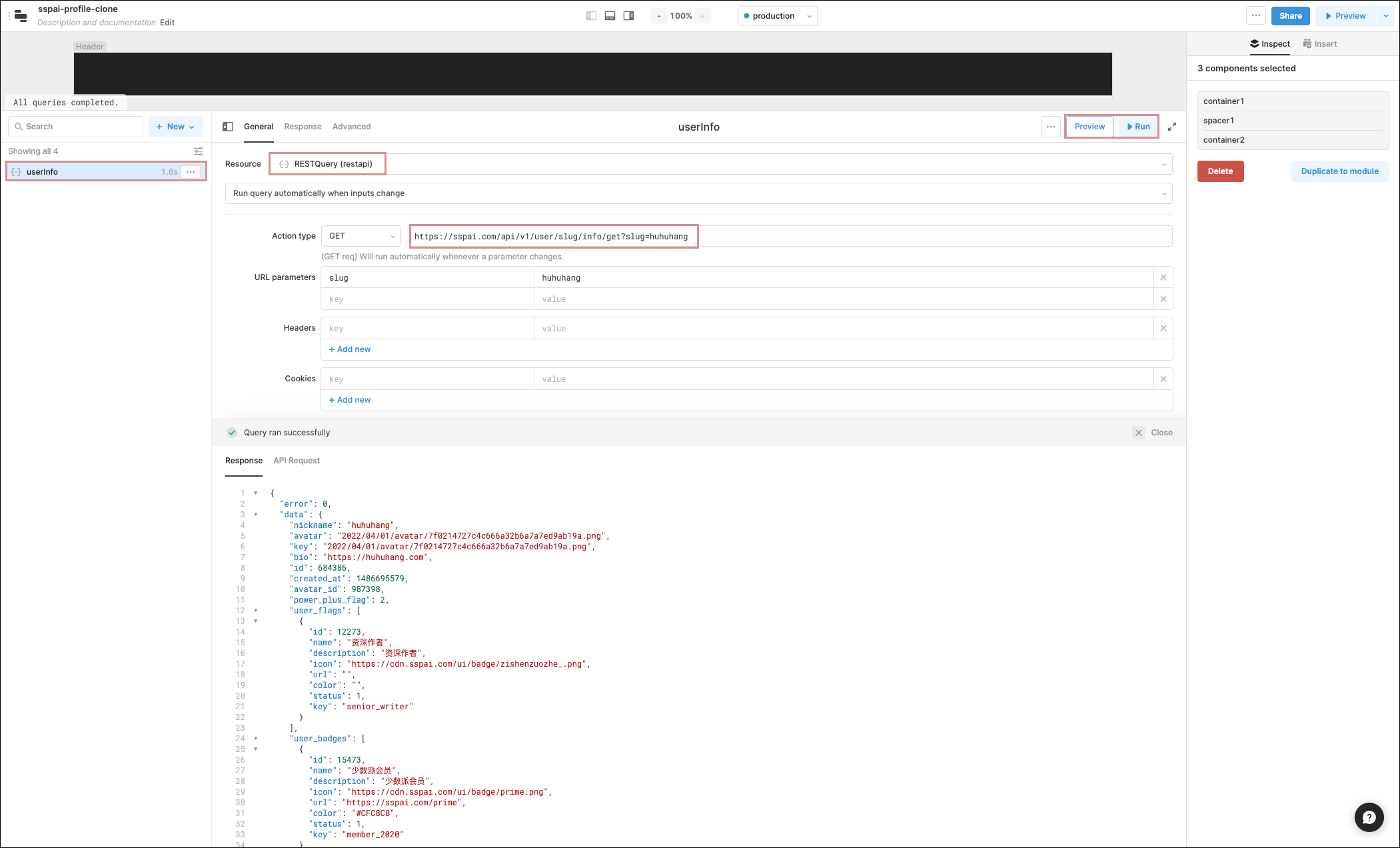
Task: Open the userInfo query options ellipsis
Action: pos(191,172)
